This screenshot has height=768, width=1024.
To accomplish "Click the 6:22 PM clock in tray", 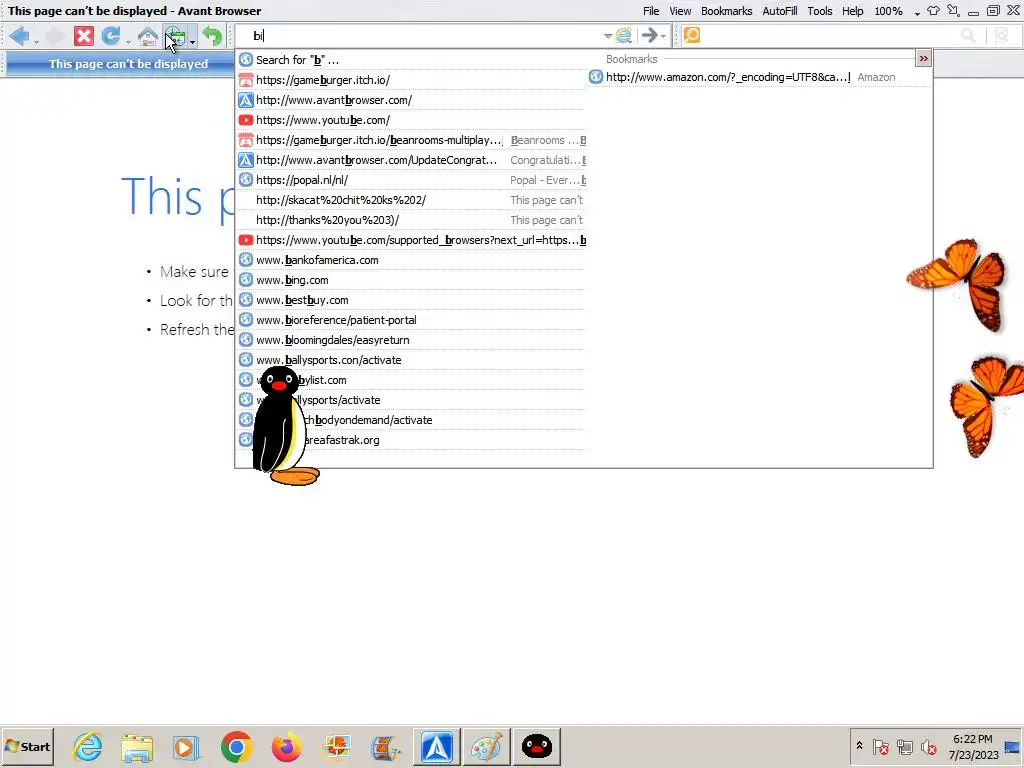I will point(972,739).
